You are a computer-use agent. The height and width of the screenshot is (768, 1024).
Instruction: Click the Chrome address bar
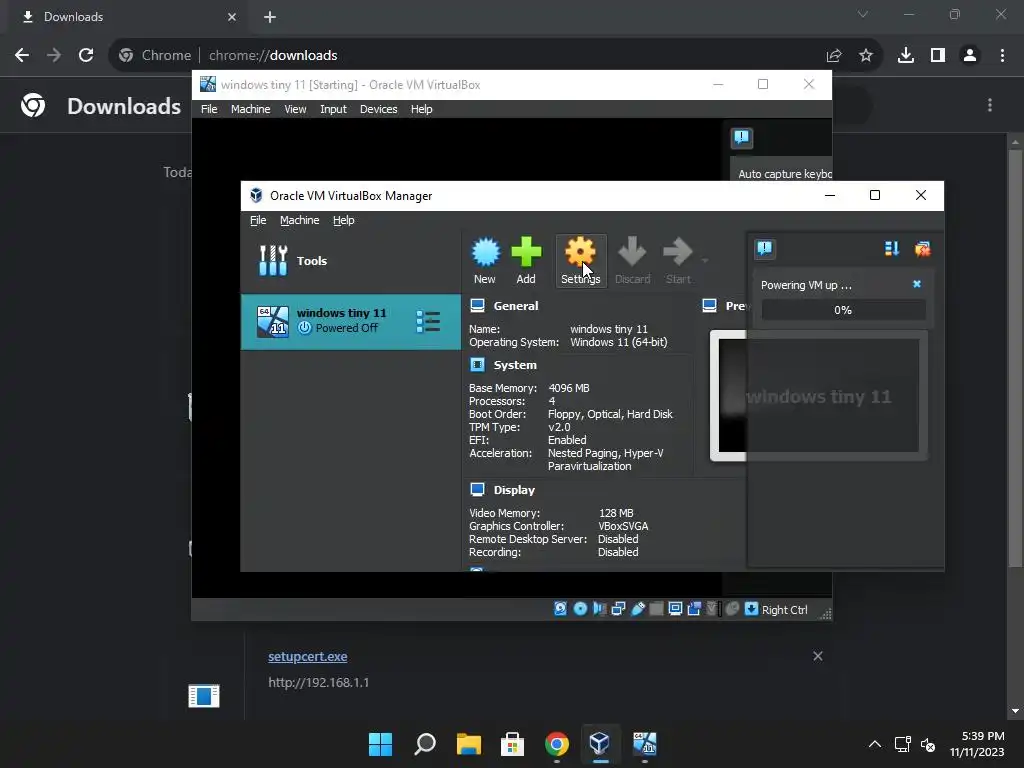click(x=496, y=56)
